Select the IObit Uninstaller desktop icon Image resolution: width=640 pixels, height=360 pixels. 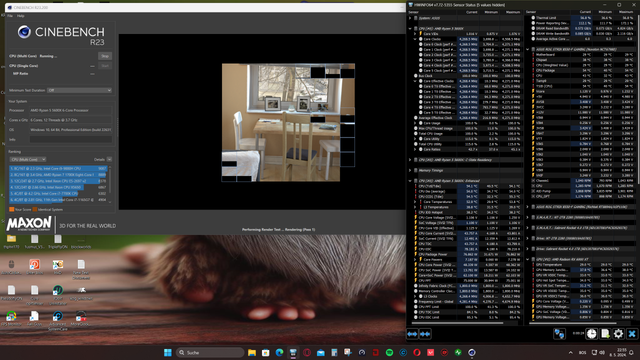pos(58,295)
